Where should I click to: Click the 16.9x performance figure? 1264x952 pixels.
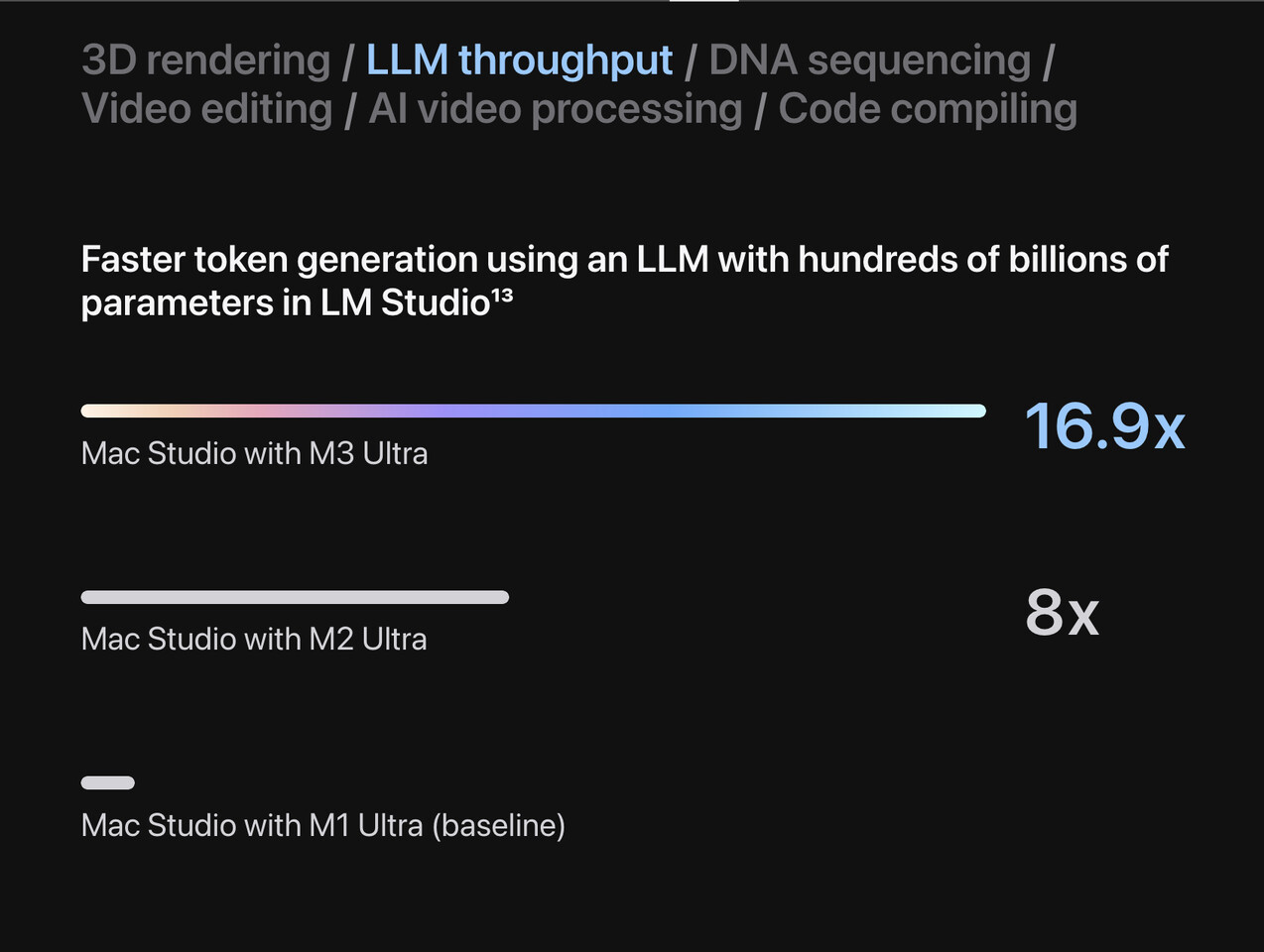click(1104, 427)
